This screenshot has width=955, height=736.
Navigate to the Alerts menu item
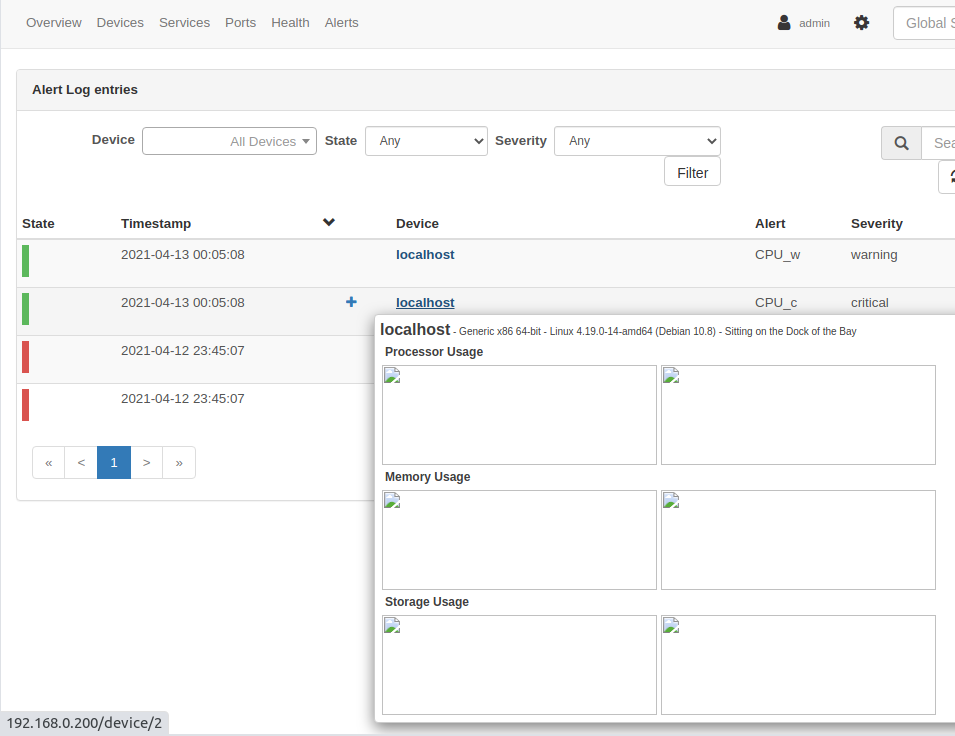click(x=341, y=22)
